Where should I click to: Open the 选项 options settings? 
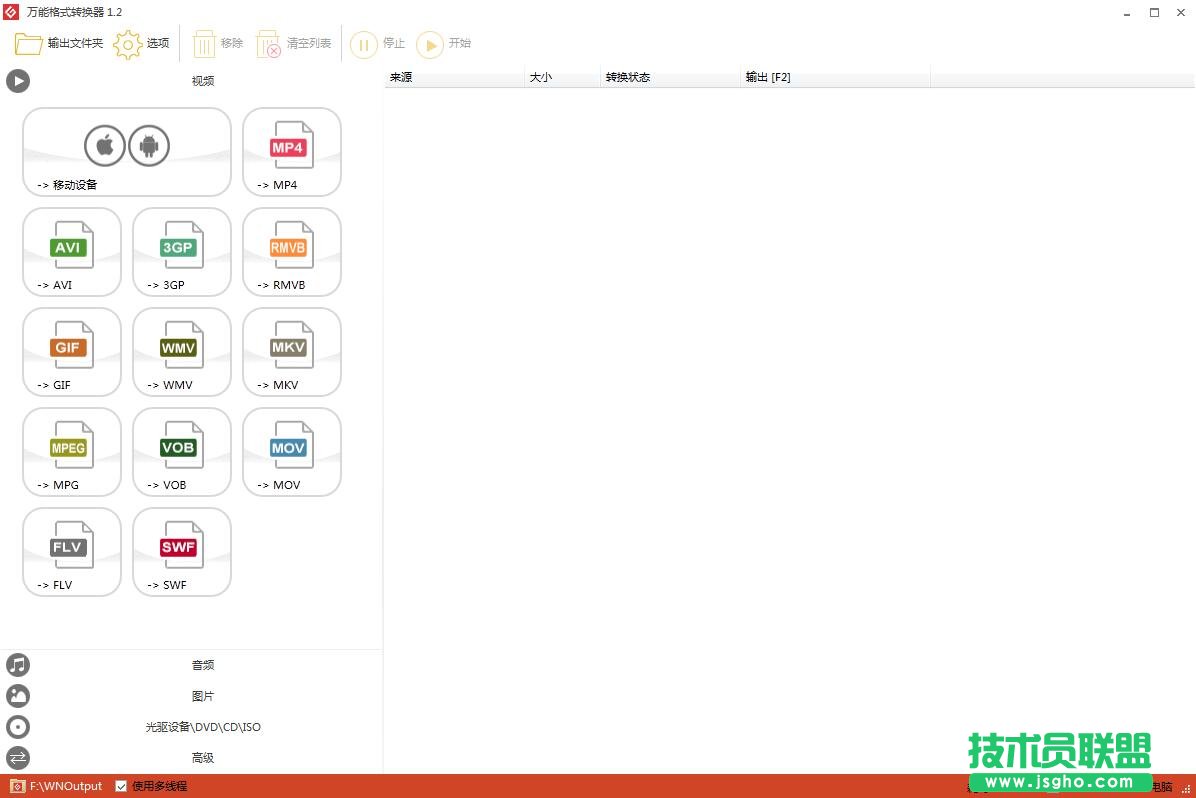(x=142, y=44)
